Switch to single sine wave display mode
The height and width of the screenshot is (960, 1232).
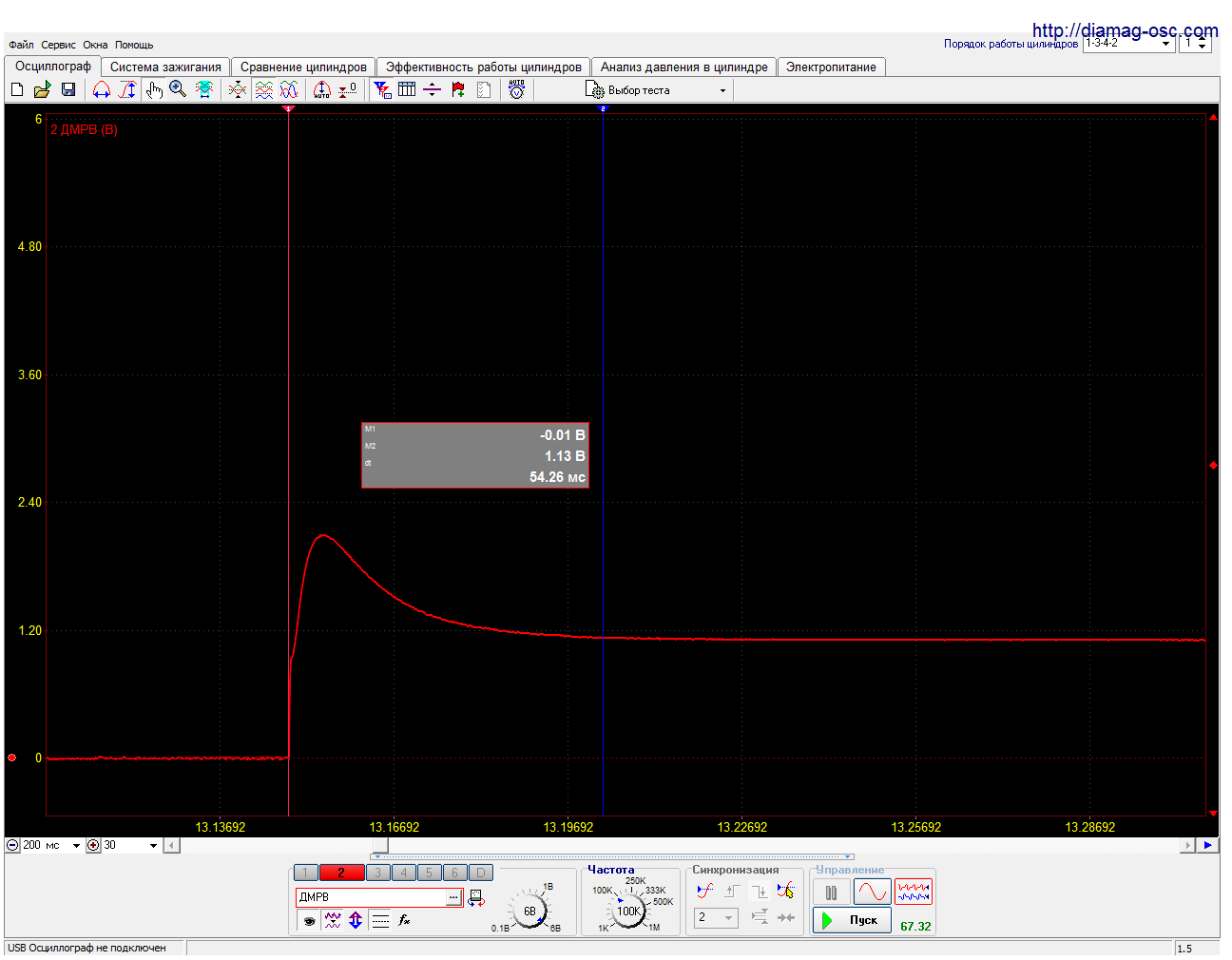872,892
